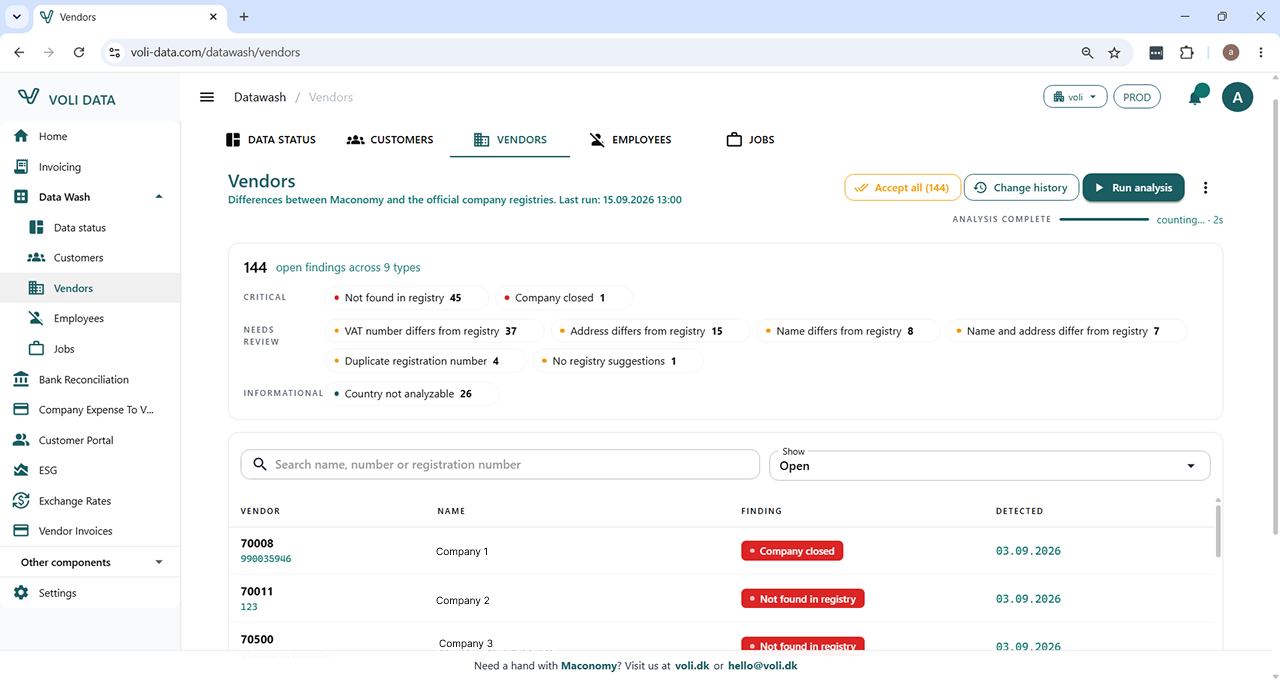Filter by VAT number differs from registry
Viewport: 1280px width, 680px height.
click(435, 331)
